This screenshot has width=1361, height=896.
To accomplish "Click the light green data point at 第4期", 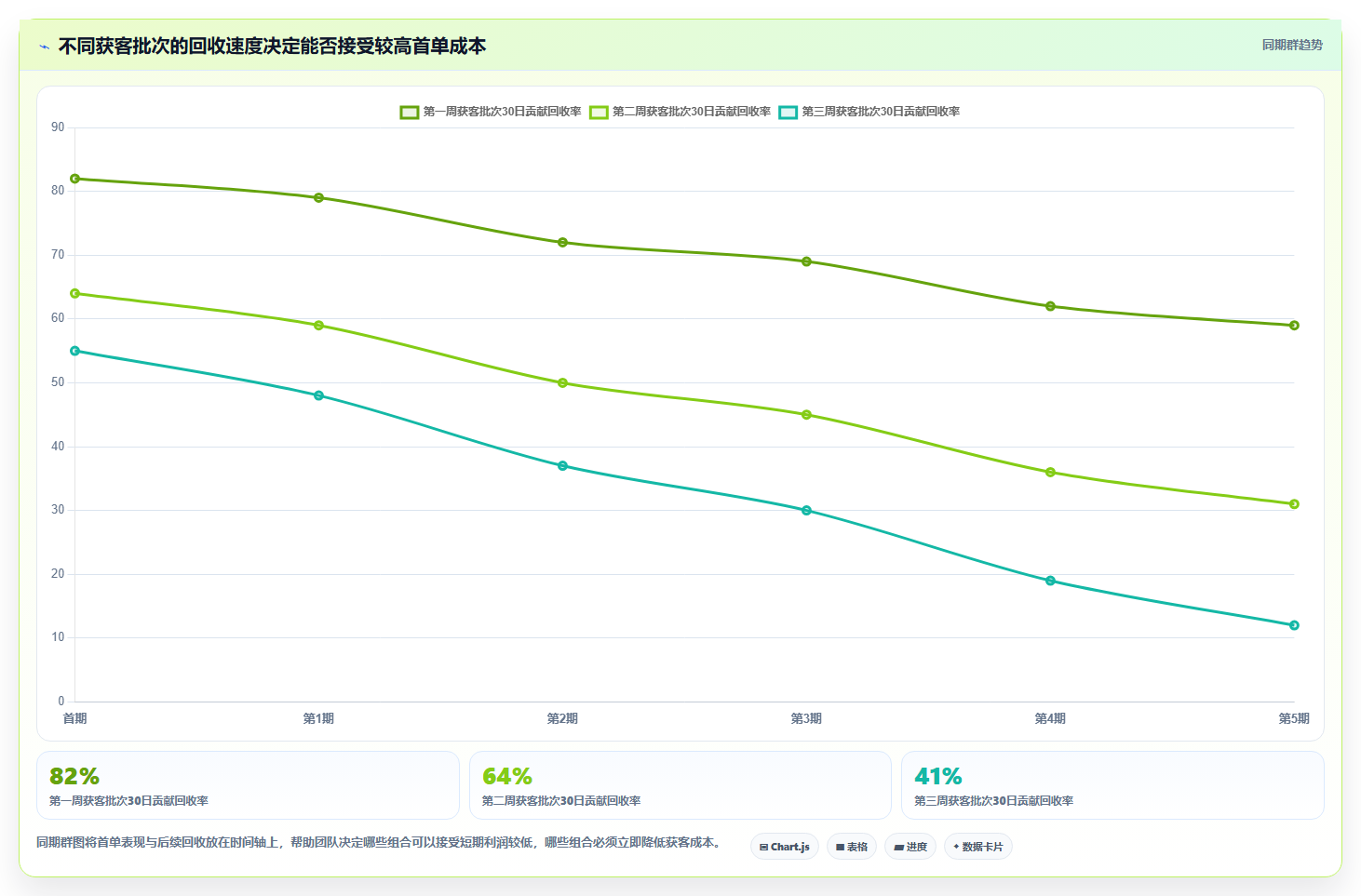I will point(1050,472).
